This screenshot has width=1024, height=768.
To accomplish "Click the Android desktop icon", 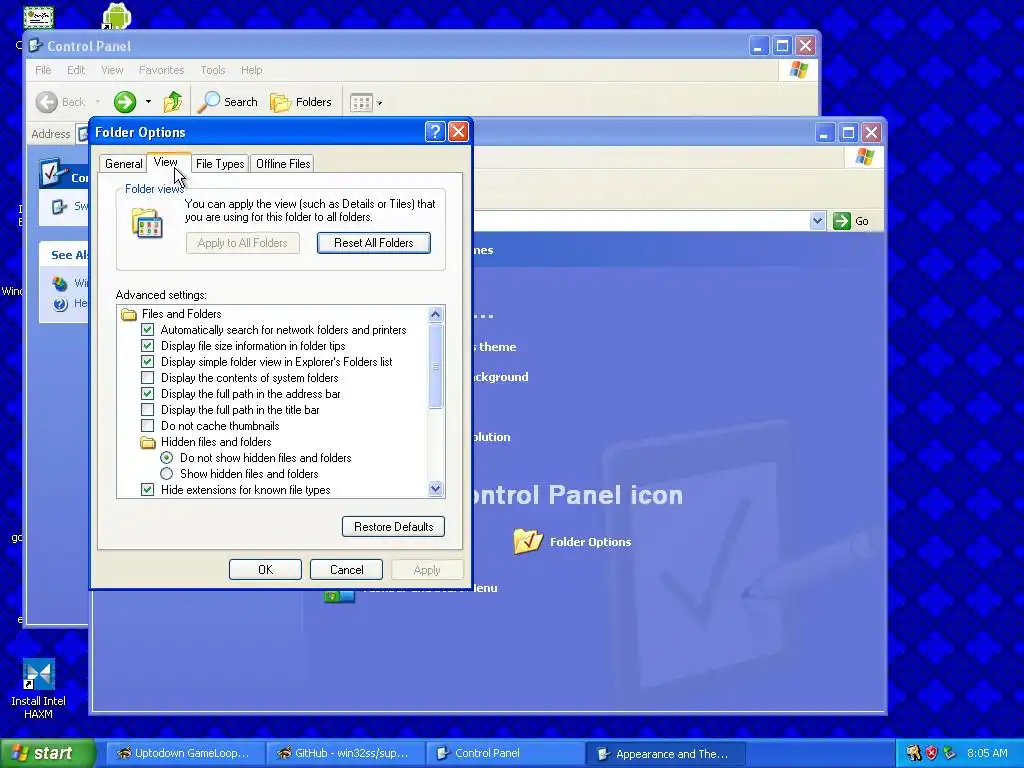I will coord(116,16).
